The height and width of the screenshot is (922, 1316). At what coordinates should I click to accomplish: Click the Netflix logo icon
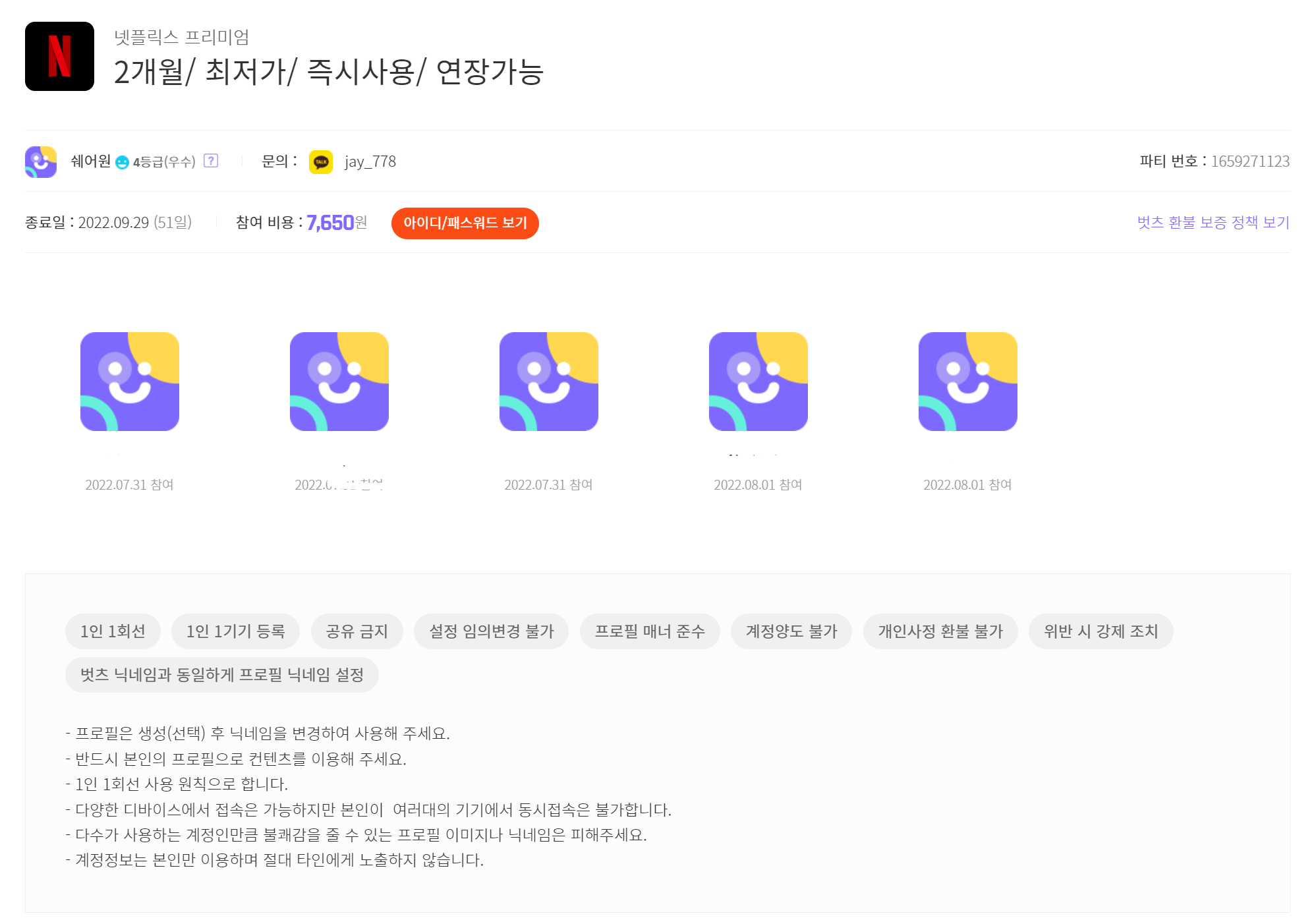tap(59, 56)
